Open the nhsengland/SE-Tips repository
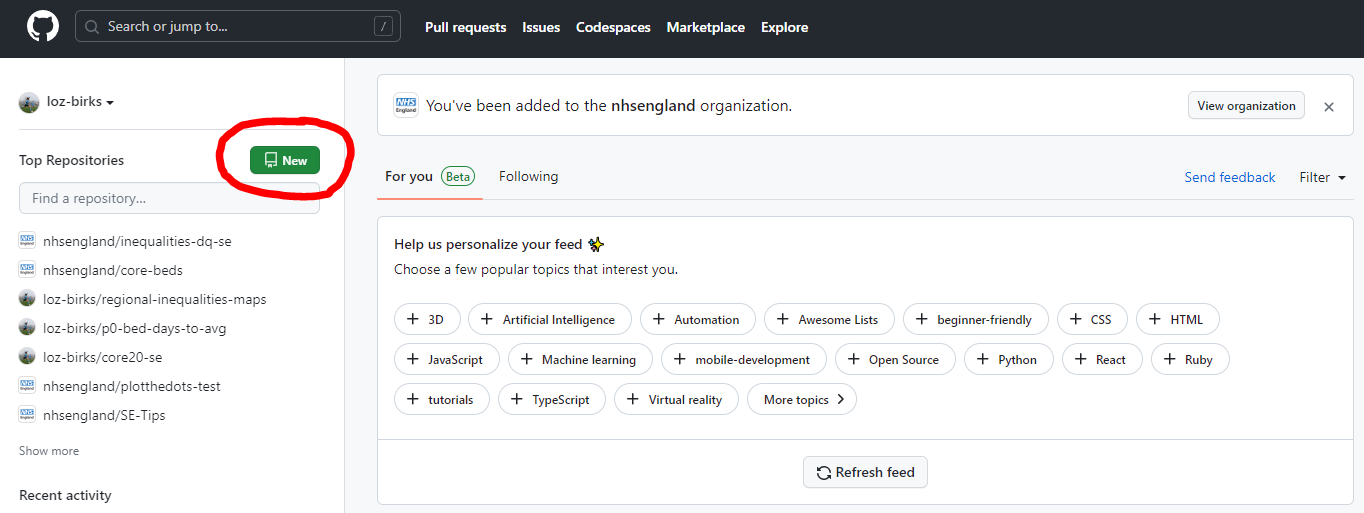This screenshot has height=513, width=1364. (x=104, y=415)
